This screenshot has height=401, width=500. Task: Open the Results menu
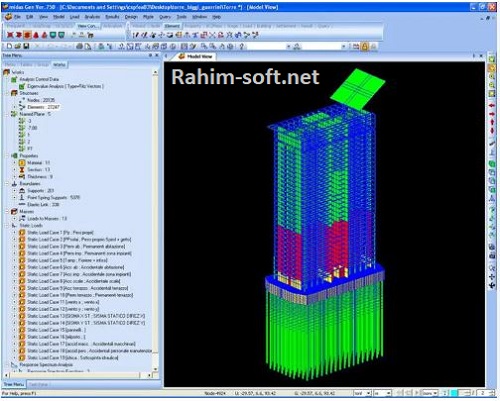click(x=112, y=17)
